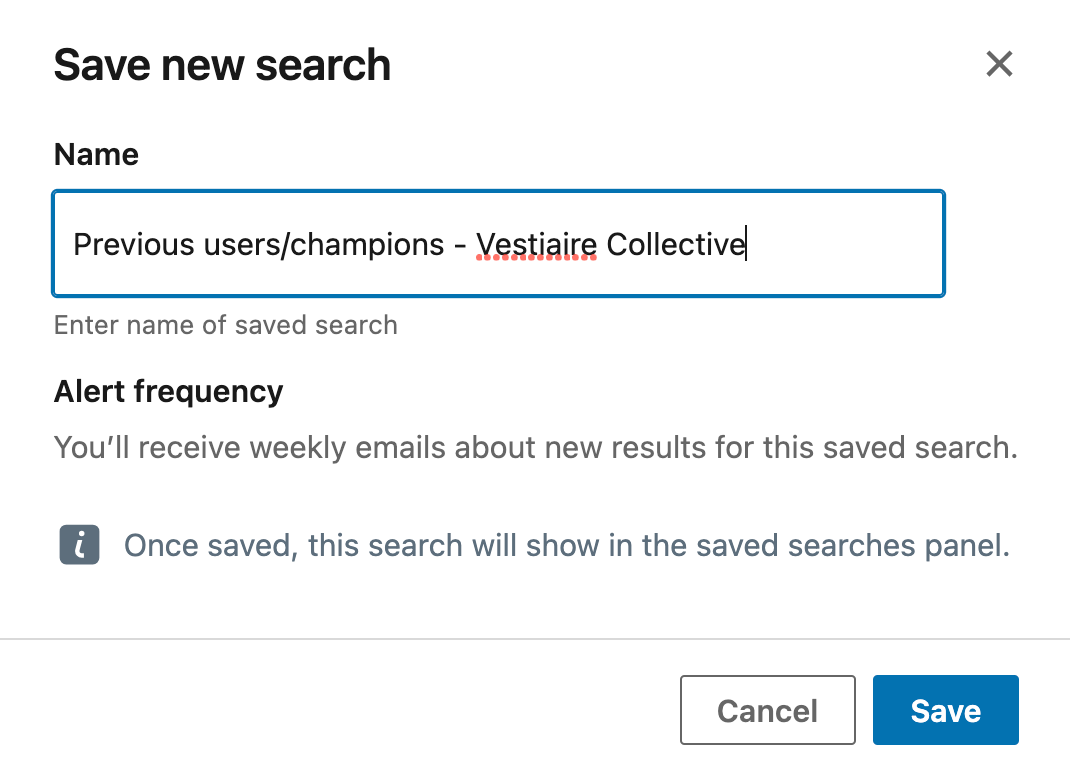Click the dash character in the name field
Viewport: 1070px width, 776px height.
tap(460, 246)
